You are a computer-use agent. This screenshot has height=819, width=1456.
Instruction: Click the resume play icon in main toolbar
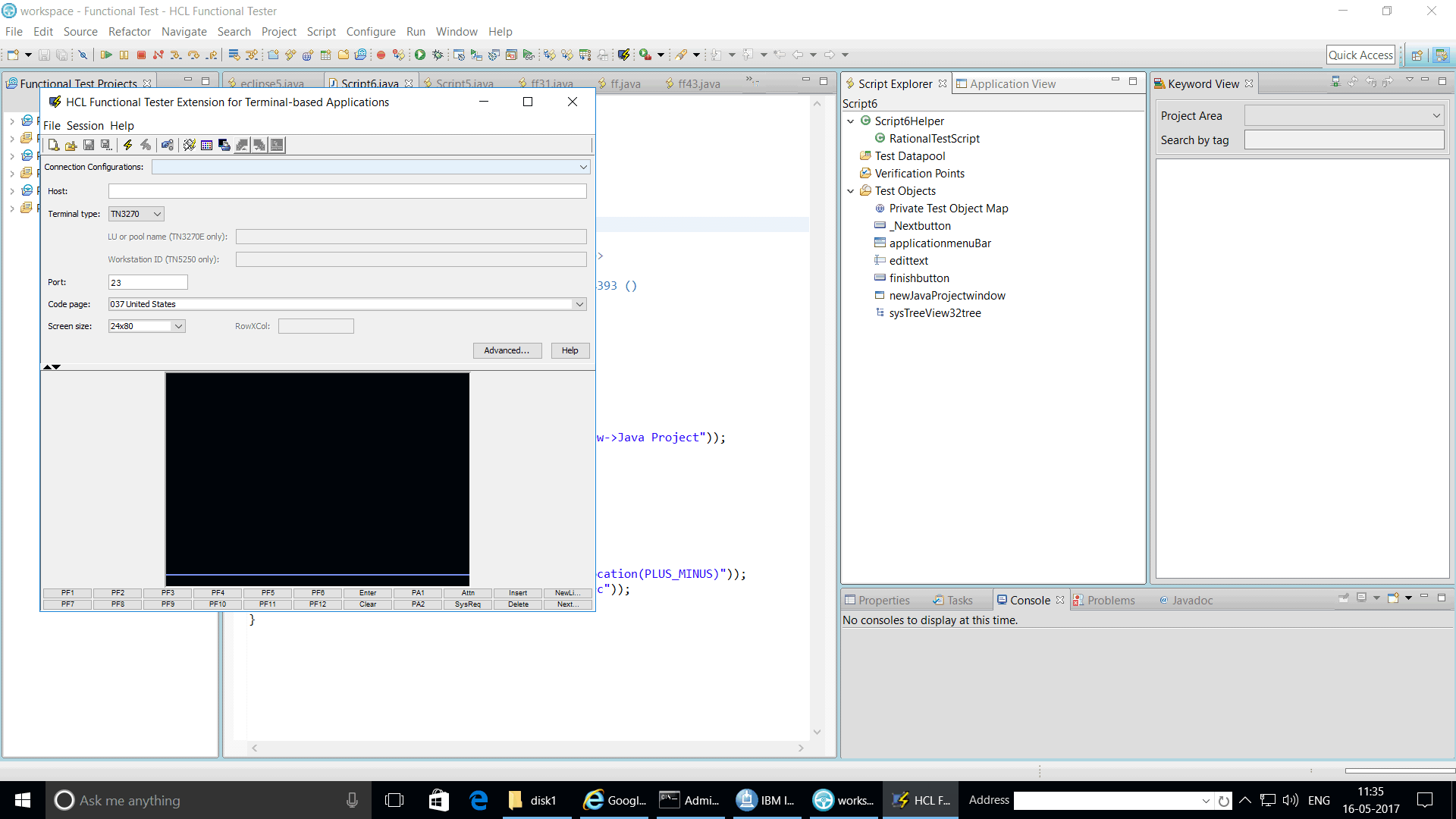(x=106, y=55)
